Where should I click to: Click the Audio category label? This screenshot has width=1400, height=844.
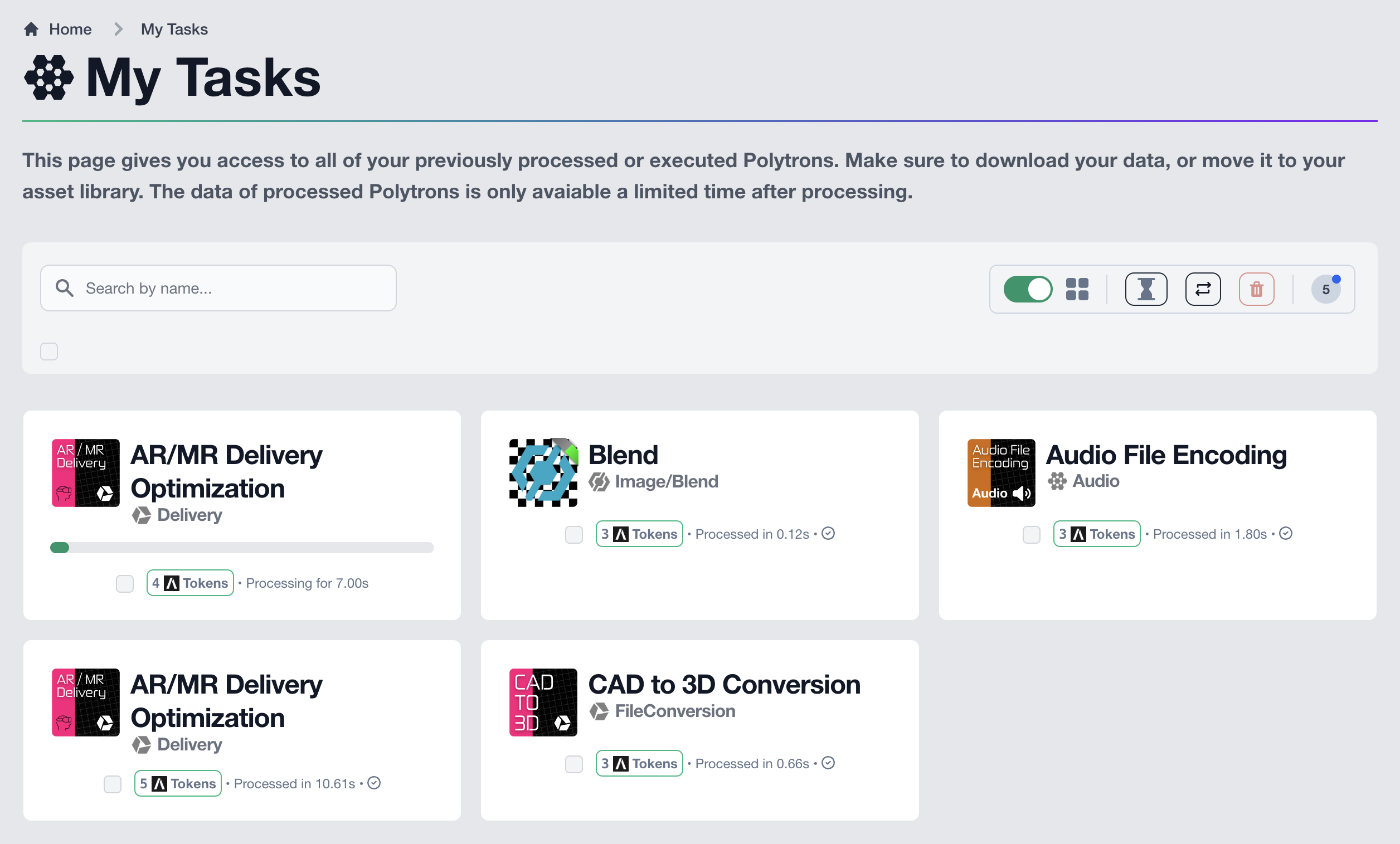[x=1095, y=481]
